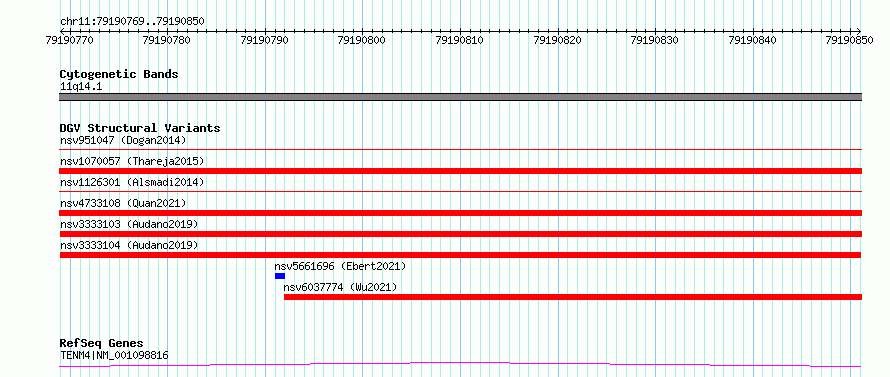This screenshot has height=377, width=890.
Task: Click ruler position 79190800
Action: [362, 40]
